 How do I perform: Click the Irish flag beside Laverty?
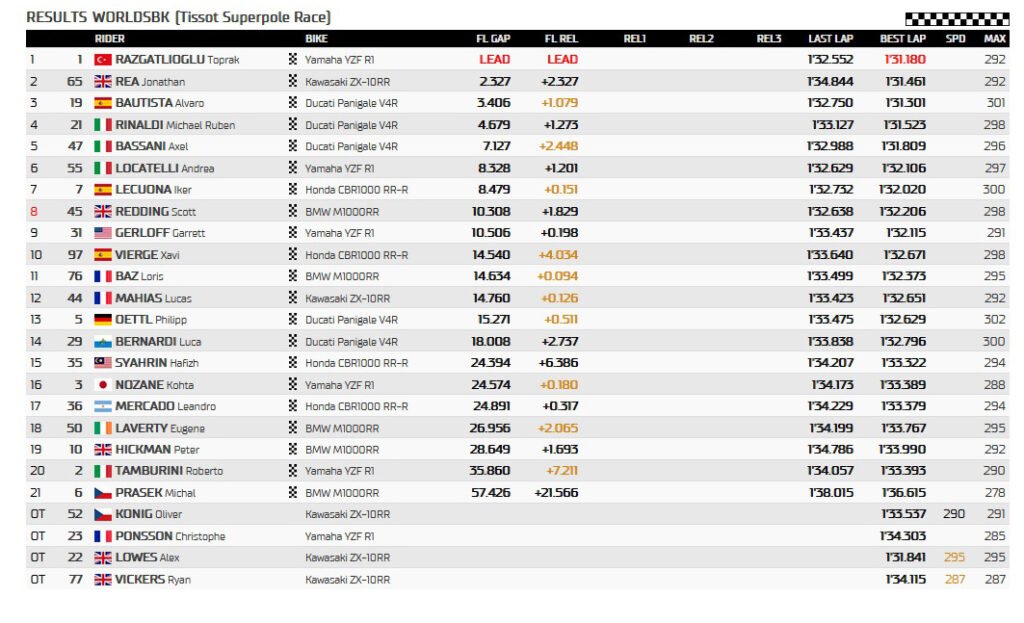pos(103,428)
